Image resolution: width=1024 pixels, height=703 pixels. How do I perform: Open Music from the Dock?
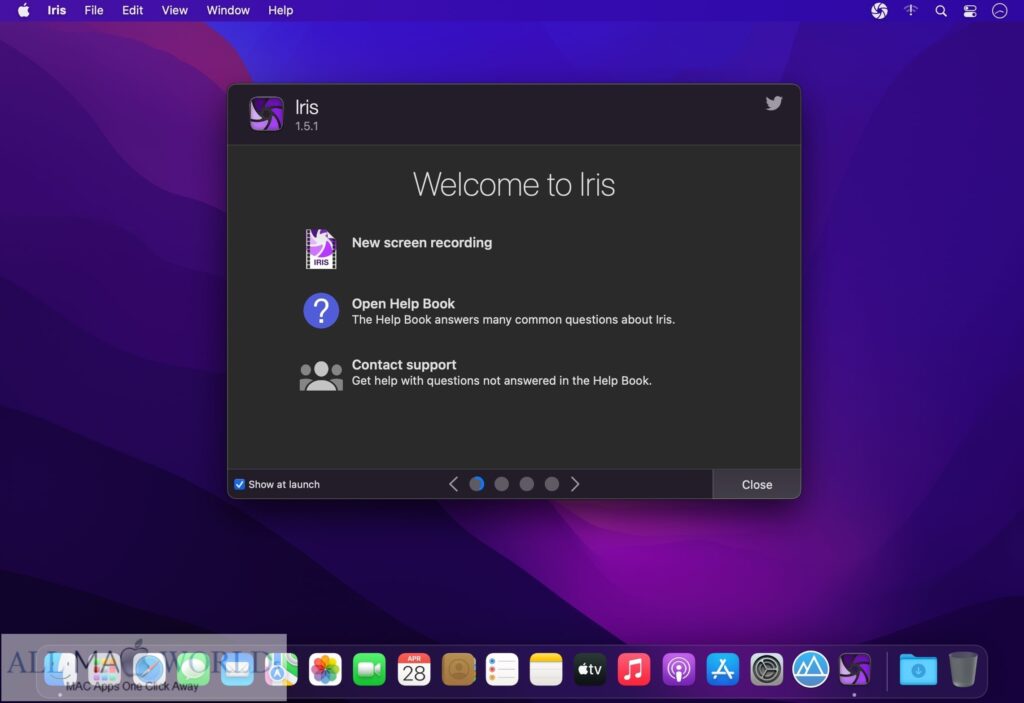633,670
